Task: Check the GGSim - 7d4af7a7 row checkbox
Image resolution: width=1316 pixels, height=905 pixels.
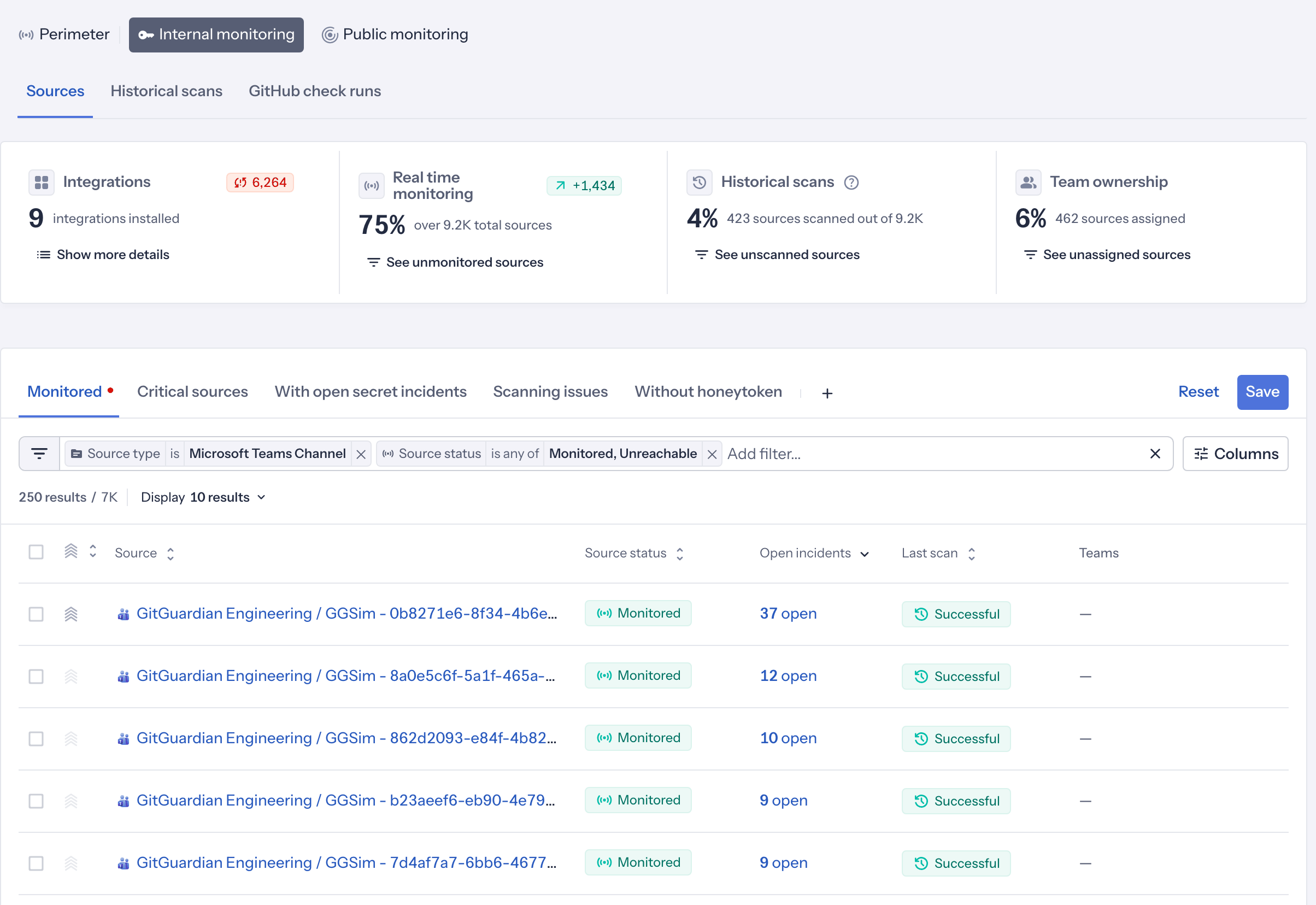Action: [36, 864]
